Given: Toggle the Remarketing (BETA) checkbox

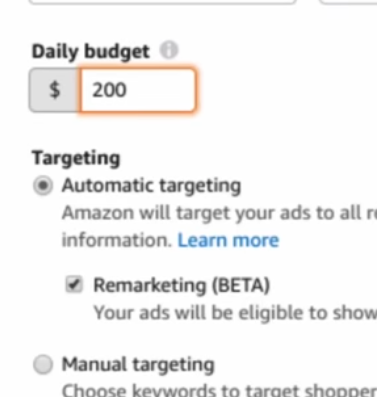Looking at the screenshot, I should 74,285.
